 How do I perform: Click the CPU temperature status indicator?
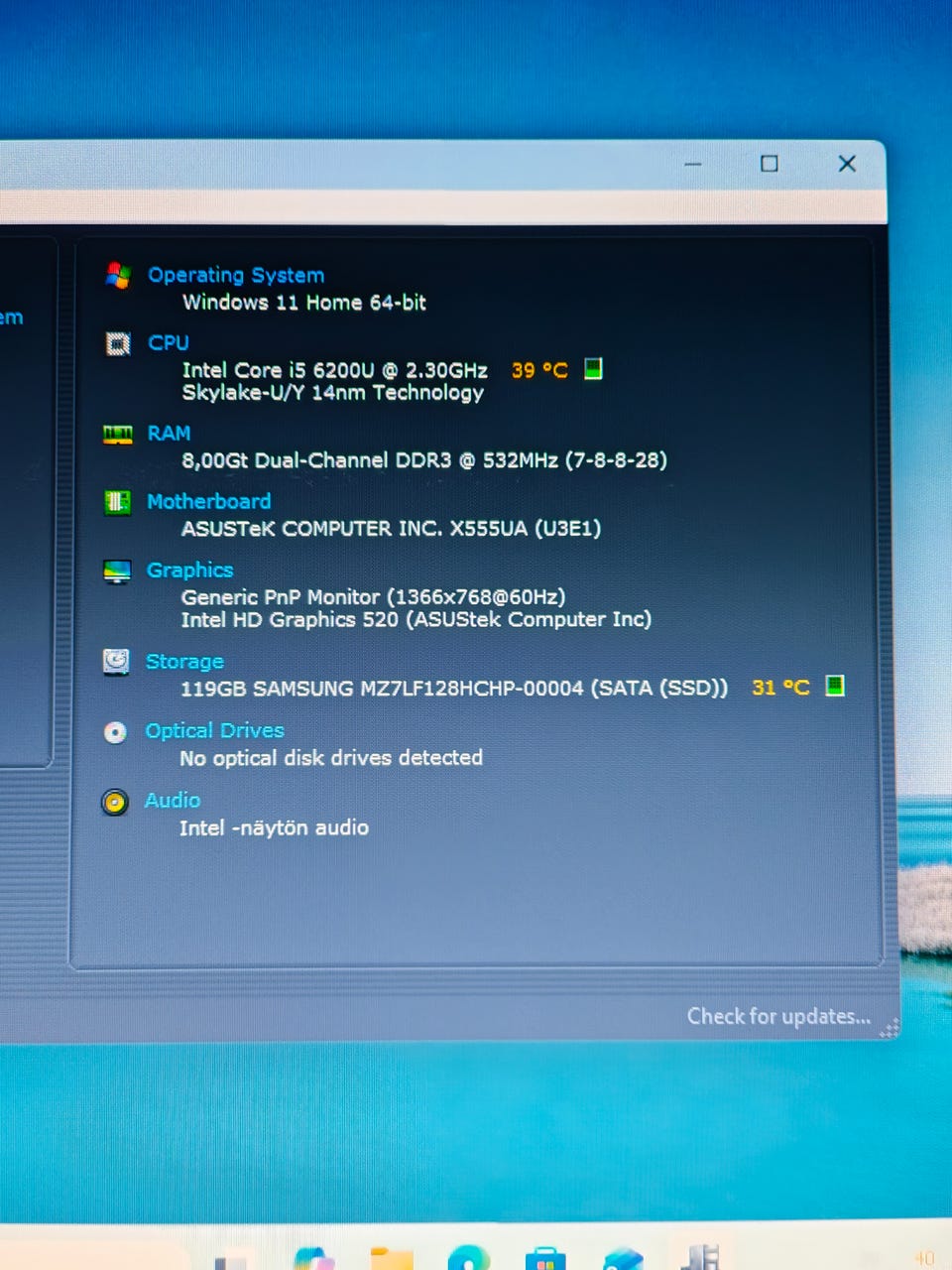pyautogui.click(x=593, y=369)
